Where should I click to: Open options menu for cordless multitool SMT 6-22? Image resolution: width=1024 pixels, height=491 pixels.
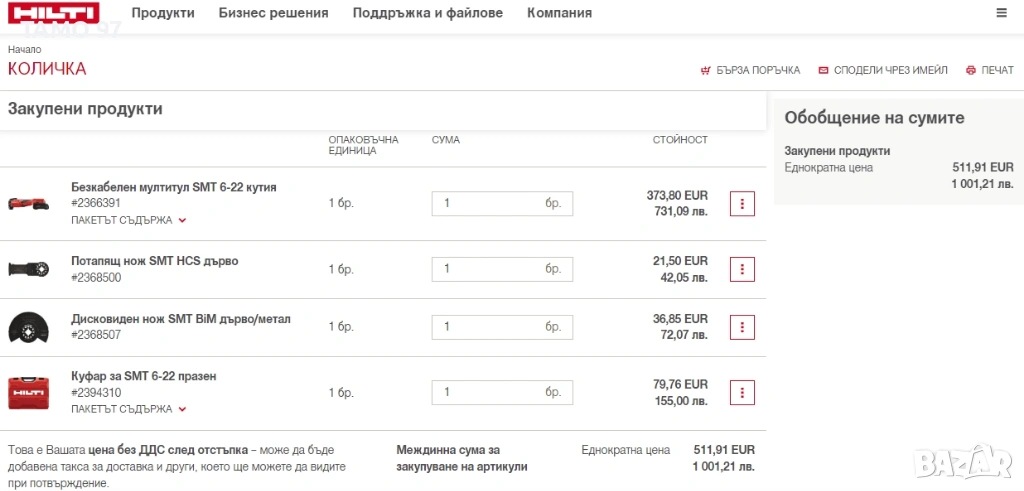coord(742,203)
